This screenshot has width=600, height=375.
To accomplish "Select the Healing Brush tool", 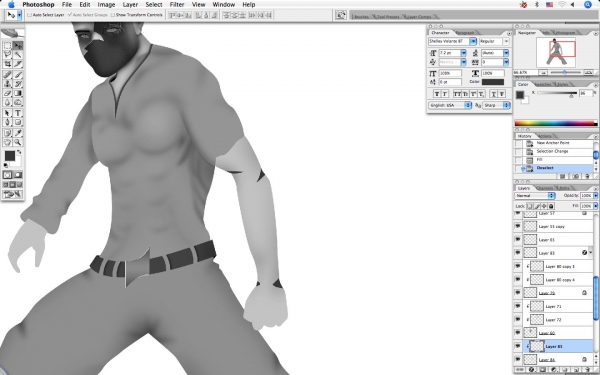I will (7, 75).
